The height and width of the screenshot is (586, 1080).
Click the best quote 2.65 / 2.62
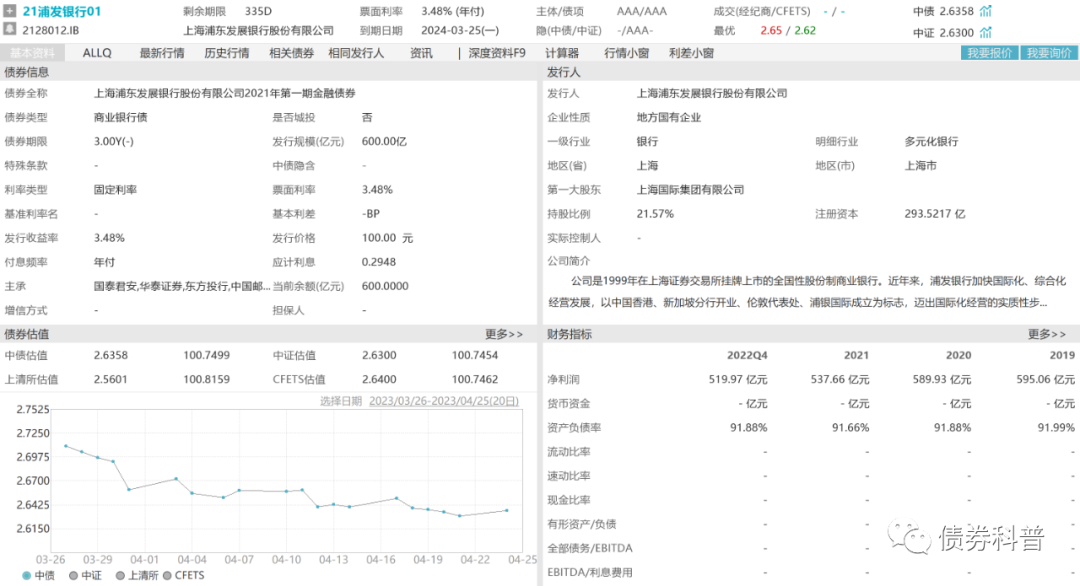pos(788,31)
